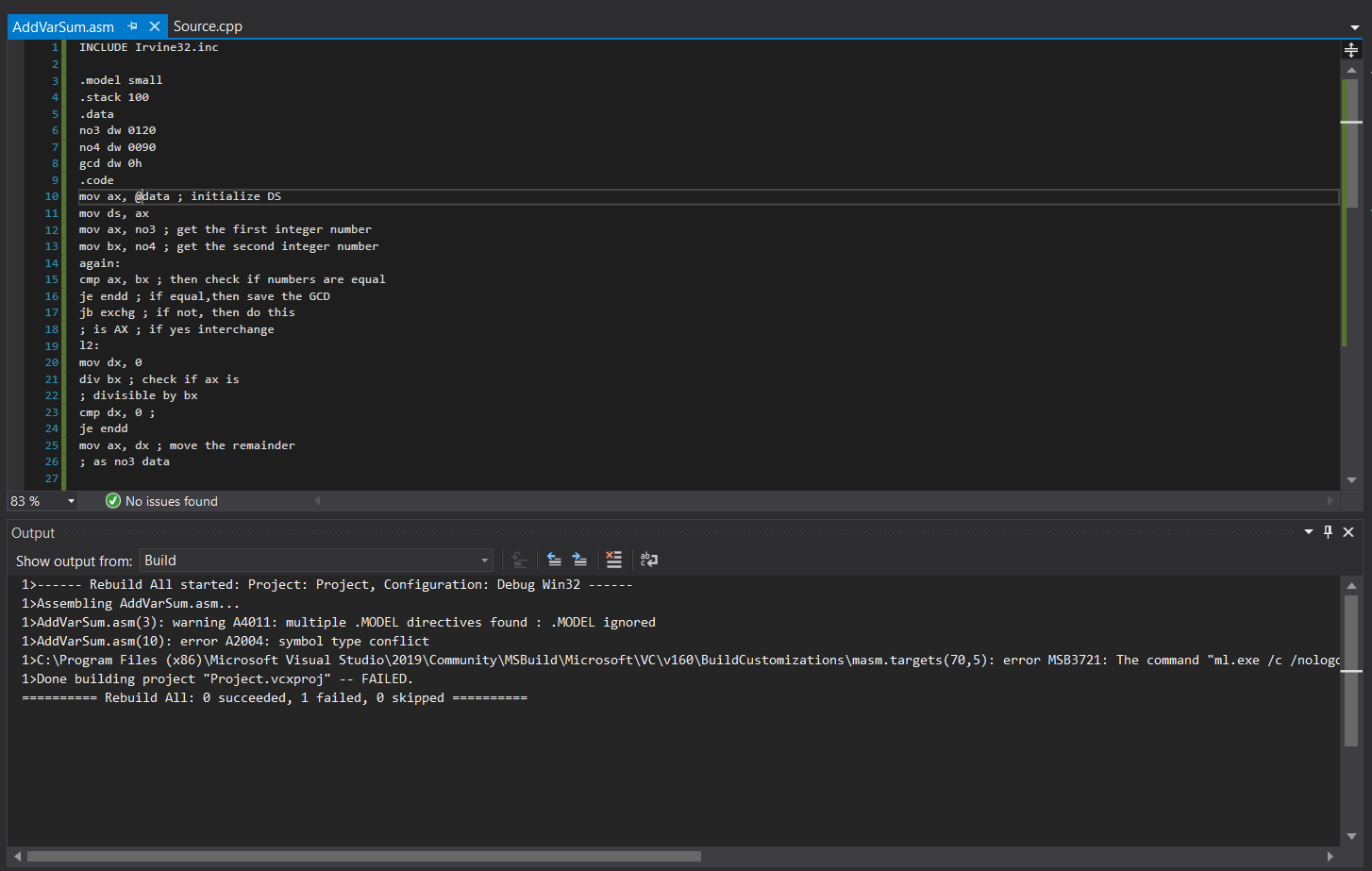The image size is (1372, 871).
Task: Click the No issues found status text
Action: click(172, 501)
